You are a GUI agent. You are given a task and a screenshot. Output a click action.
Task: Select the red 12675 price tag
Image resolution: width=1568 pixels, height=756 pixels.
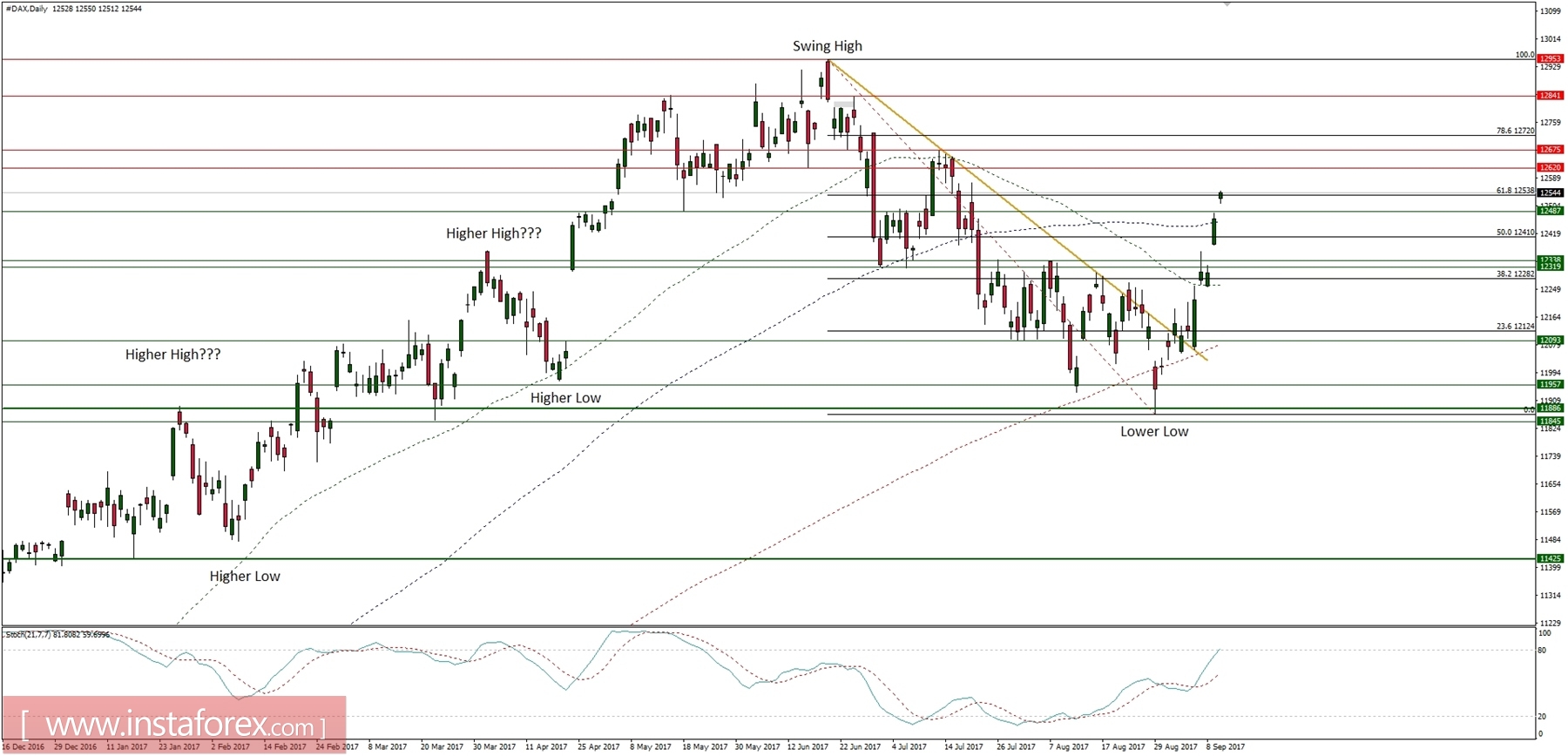click(x=1550, y=150)
